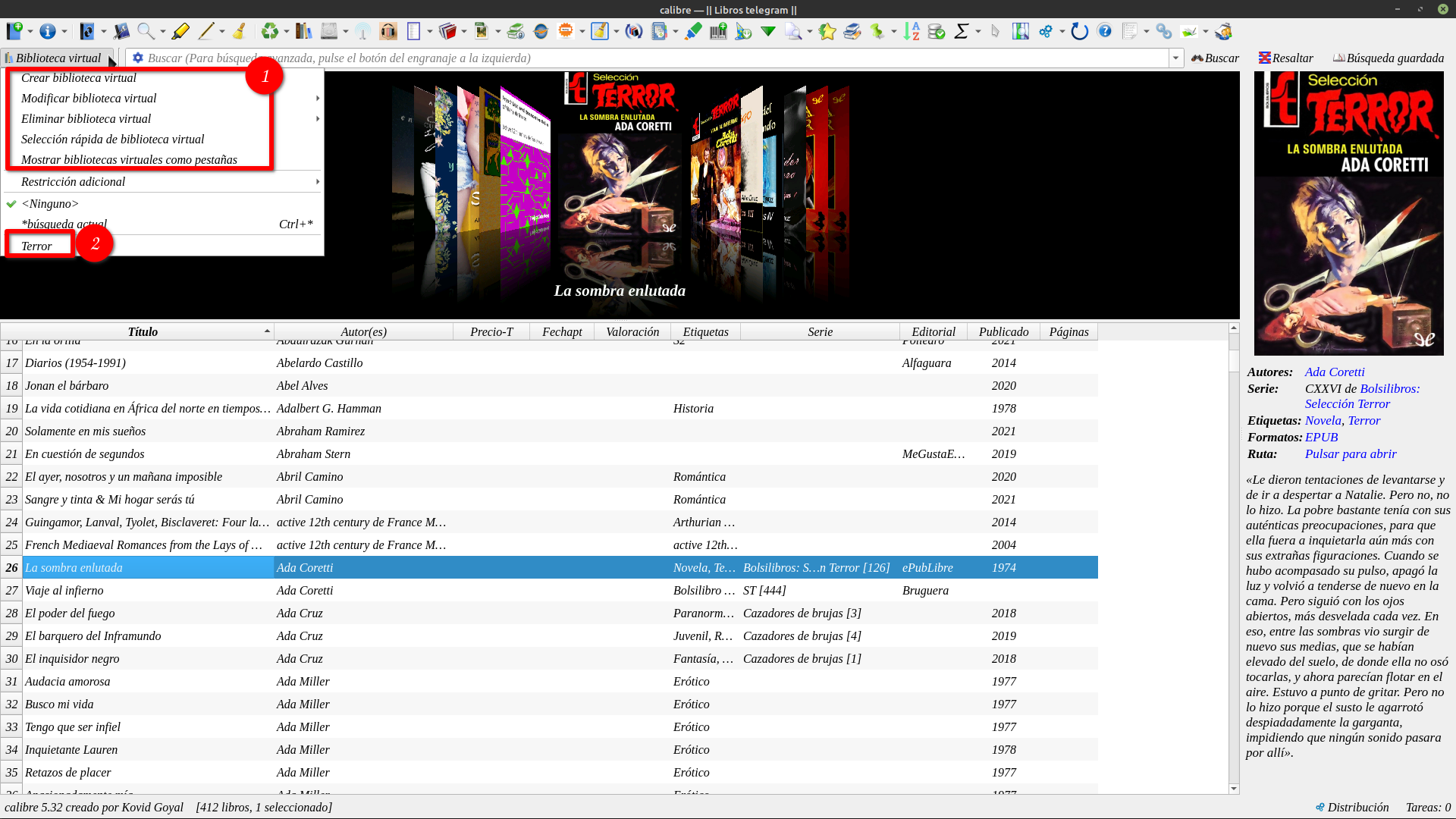
Task: Click the A-Z sort icon
Action: (x=912, y=31)
